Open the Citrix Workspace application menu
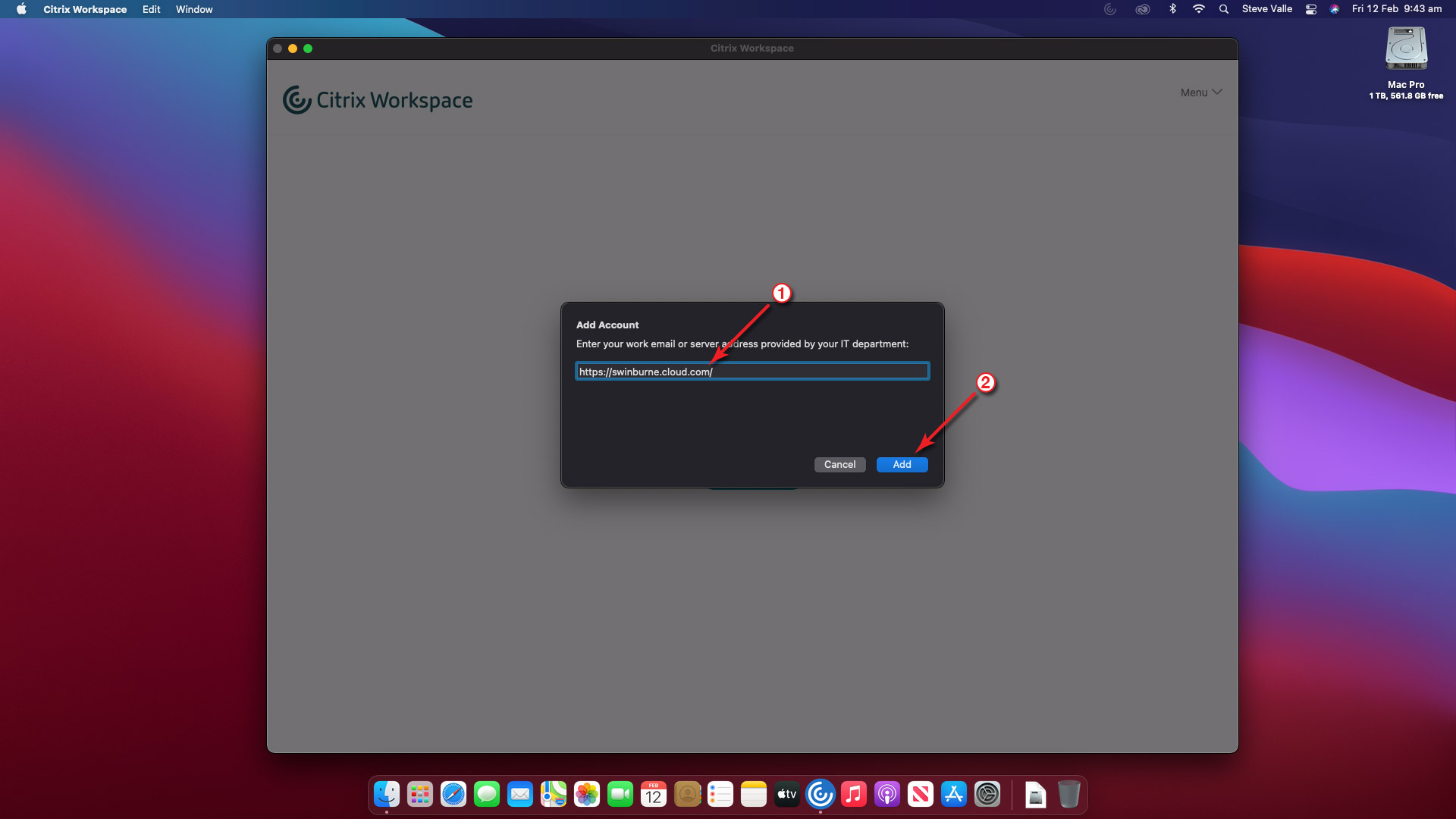This screenshot has height=819, width=1456. (x=85, y=9)
